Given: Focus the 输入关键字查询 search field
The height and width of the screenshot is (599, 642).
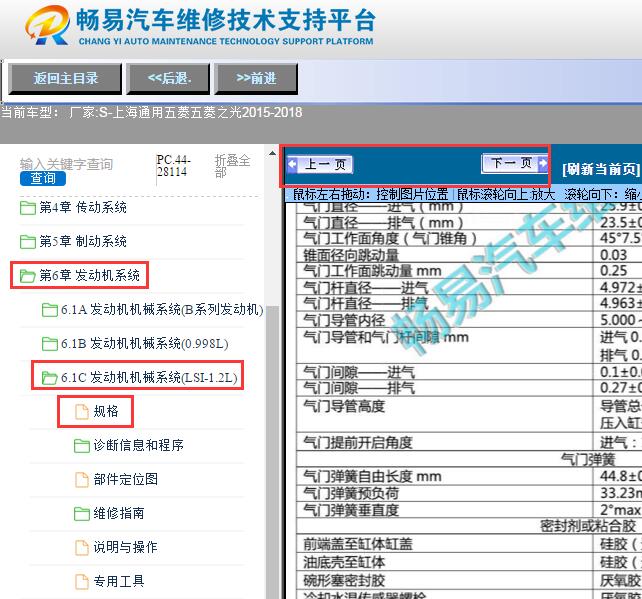Looking at the screenshot, I should point(66,164).
